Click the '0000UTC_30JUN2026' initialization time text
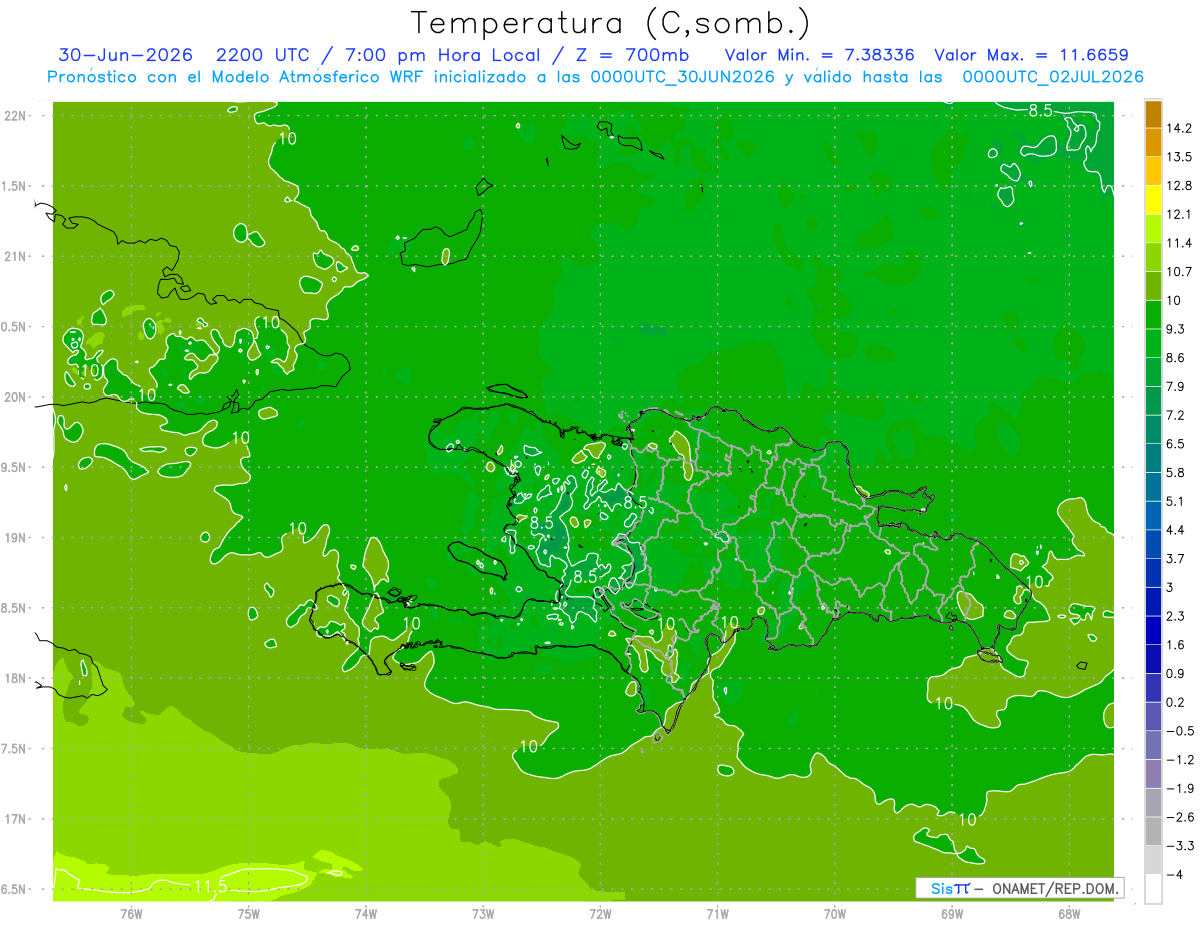Image resolution: width=1200 pixels, height=927 pixels. pos(683,77)
